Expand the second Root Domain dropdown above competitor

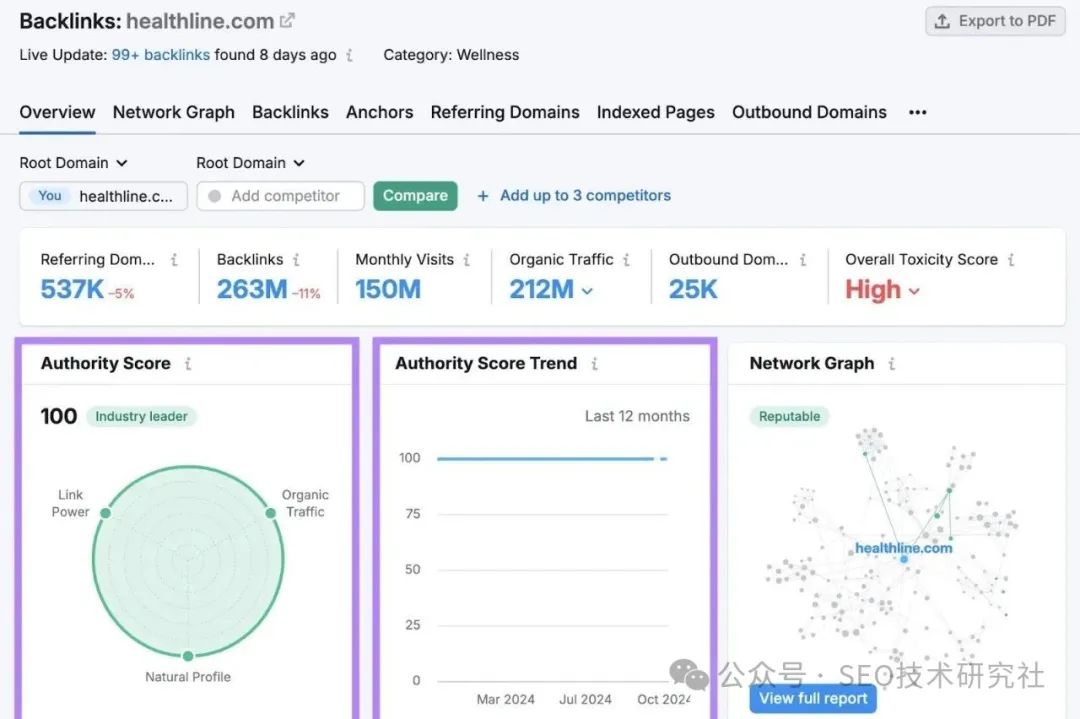[x=251, y=163]
